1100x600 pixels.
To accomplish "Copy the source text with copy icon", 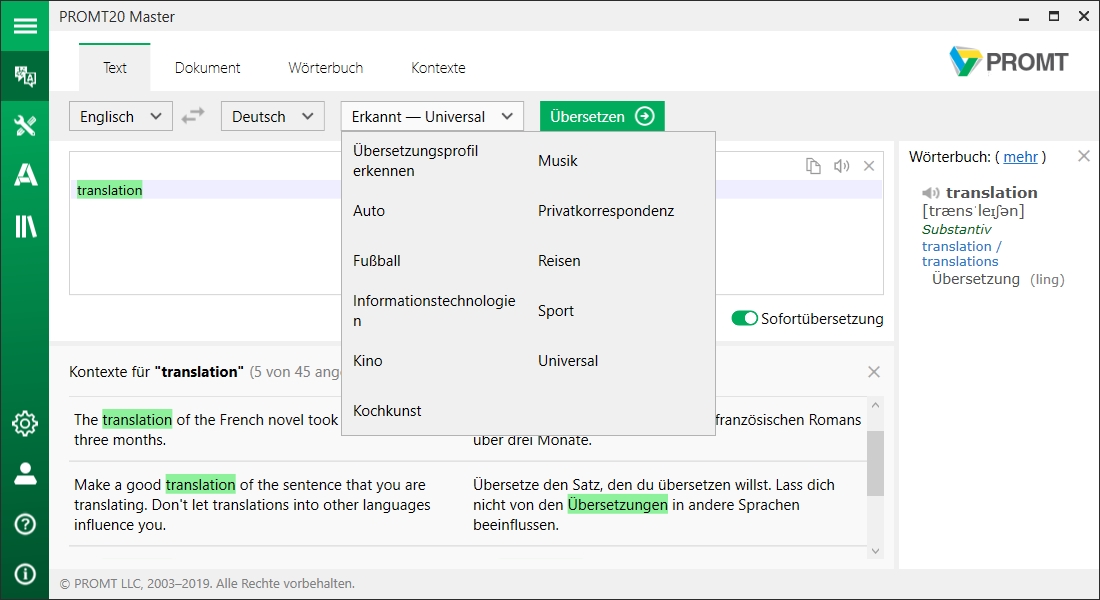I will click(x=814, y=166).
